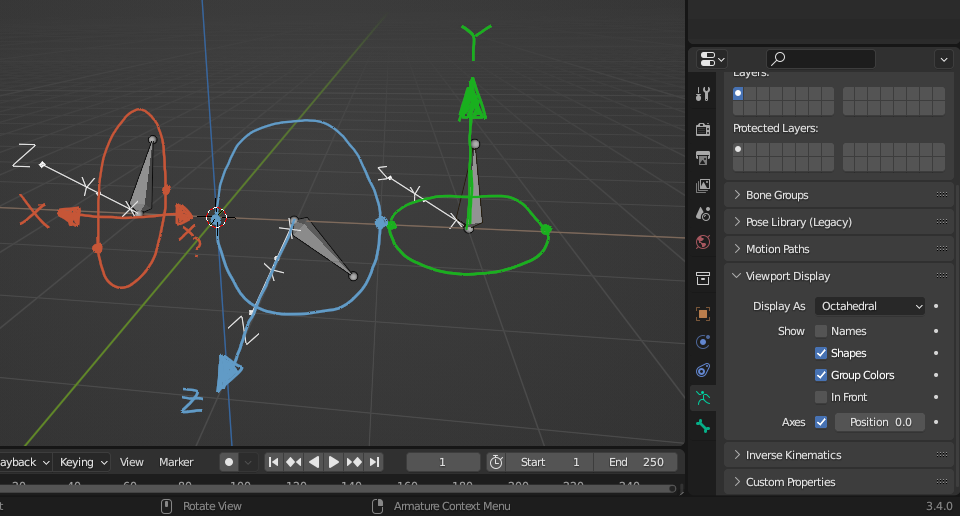960x516 pixels.
Task: Open the Collection properties tab
Action: (x=703, y=279)
